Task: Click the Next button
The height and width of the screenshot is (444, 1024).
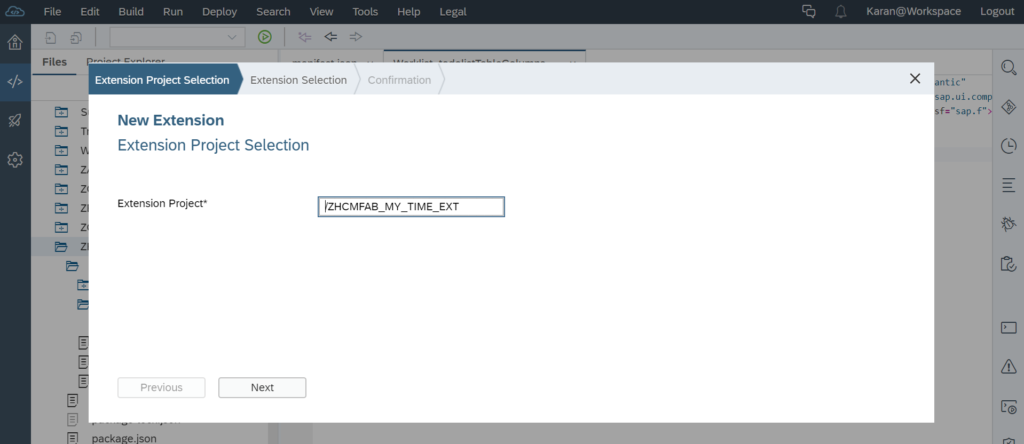Action: coord(262,387)
